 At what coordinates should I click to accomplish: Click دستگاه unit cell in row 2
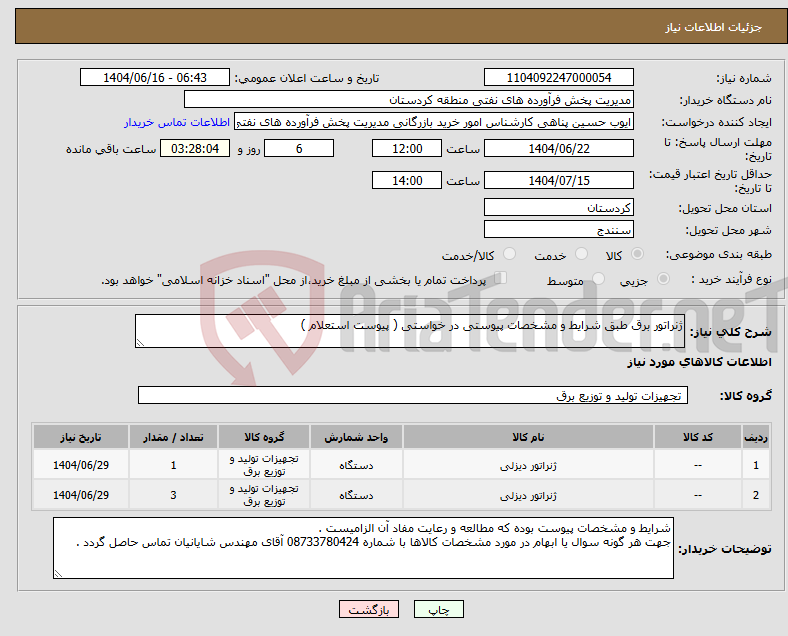(356, 496)
